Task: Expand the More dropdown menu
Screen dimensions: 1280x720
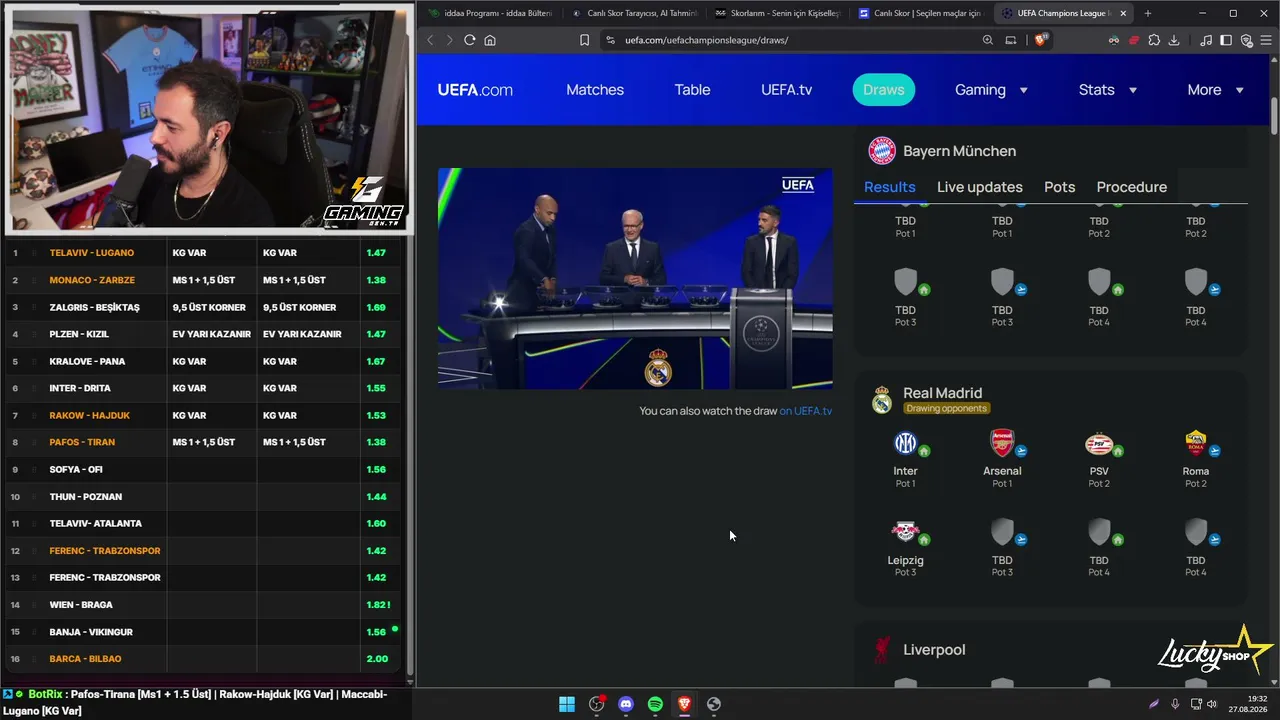Action: pyautogui.click(x=1215, y=90)
